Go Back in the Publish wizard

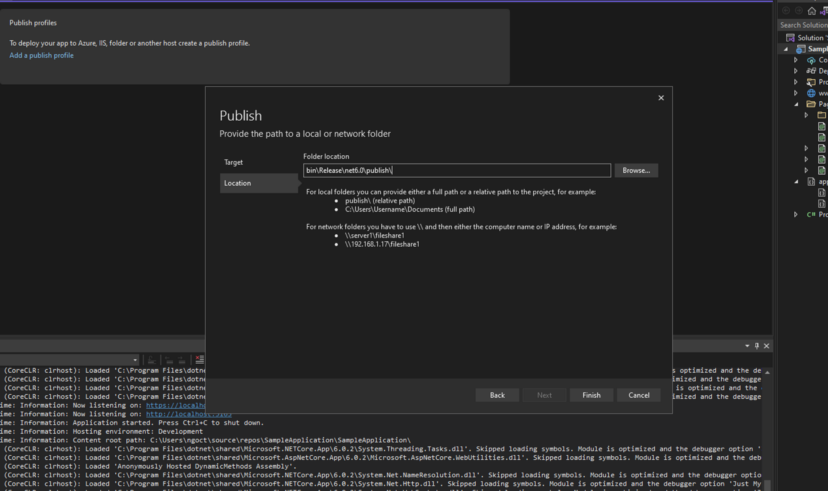tap(497, 395)
